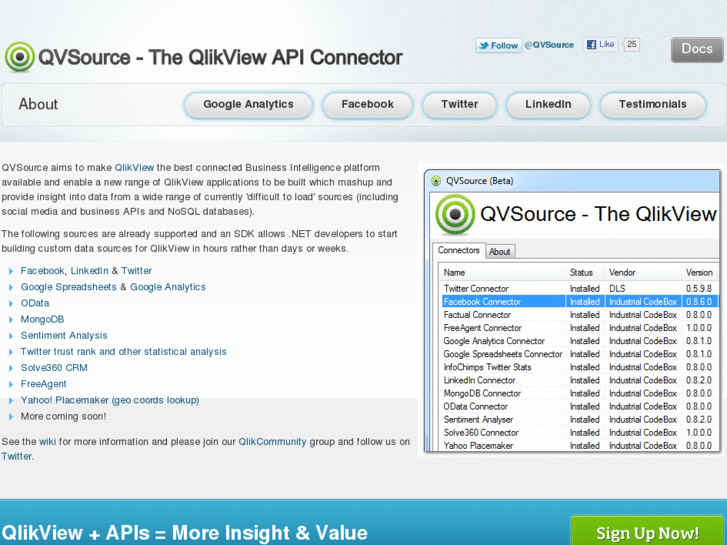This screenshot has width=727, height=545.
Task: Open Yahoo! Placemaker geo coords lookup link
Action: (110, 400)
